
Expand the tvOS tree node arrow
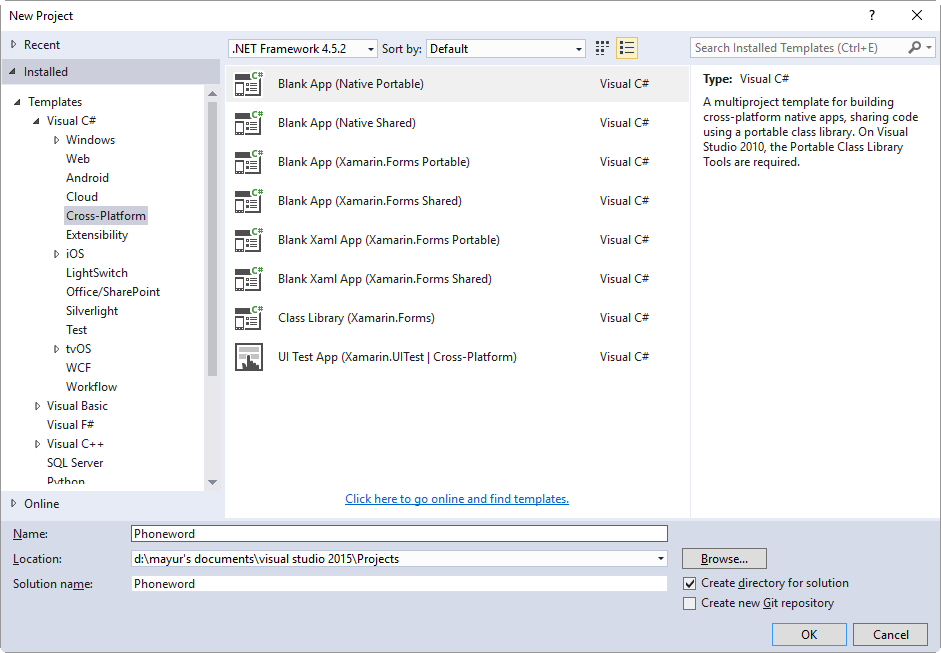click(56, 349)
